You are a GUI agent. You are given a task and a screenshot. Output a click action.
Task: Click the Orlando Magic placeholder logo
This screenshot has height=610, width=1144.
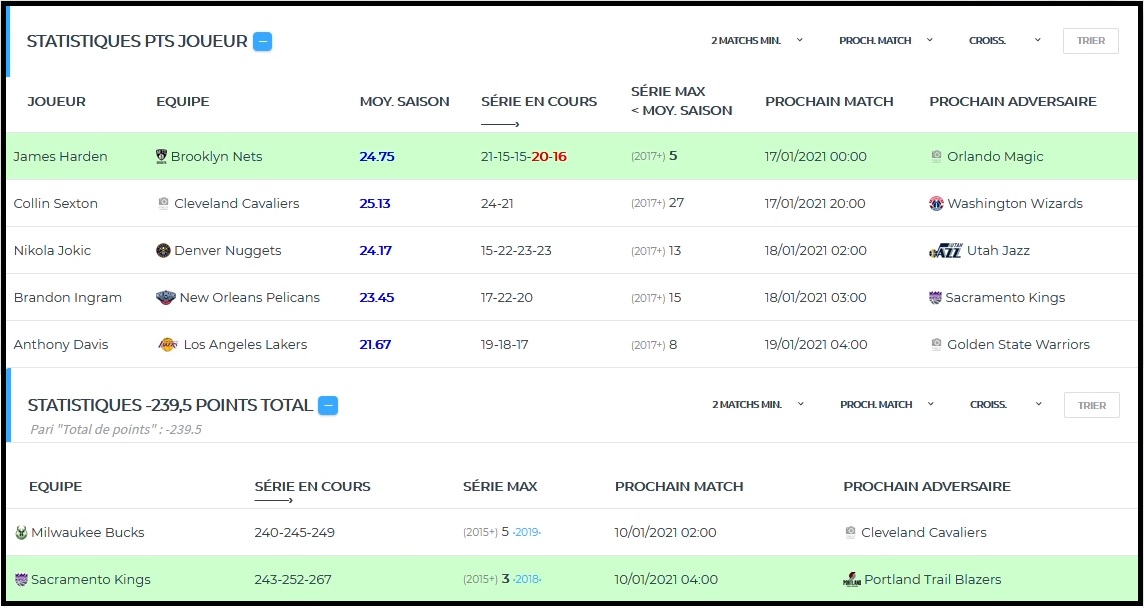coord(936,156)
